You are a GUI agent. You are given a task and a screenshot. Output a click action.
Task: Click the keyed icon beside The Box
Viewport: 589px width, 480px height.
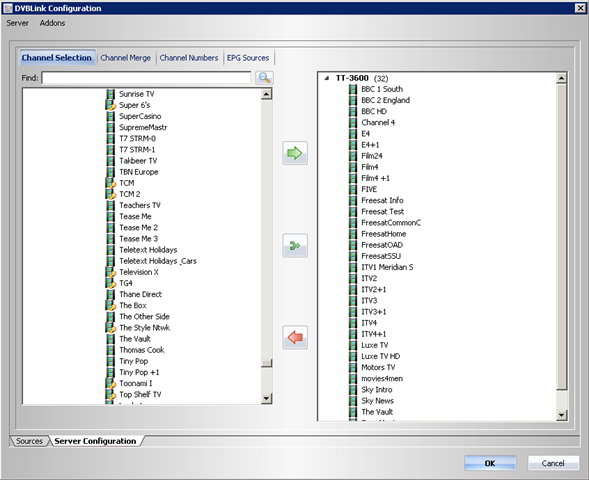click(x=110, y=305)
